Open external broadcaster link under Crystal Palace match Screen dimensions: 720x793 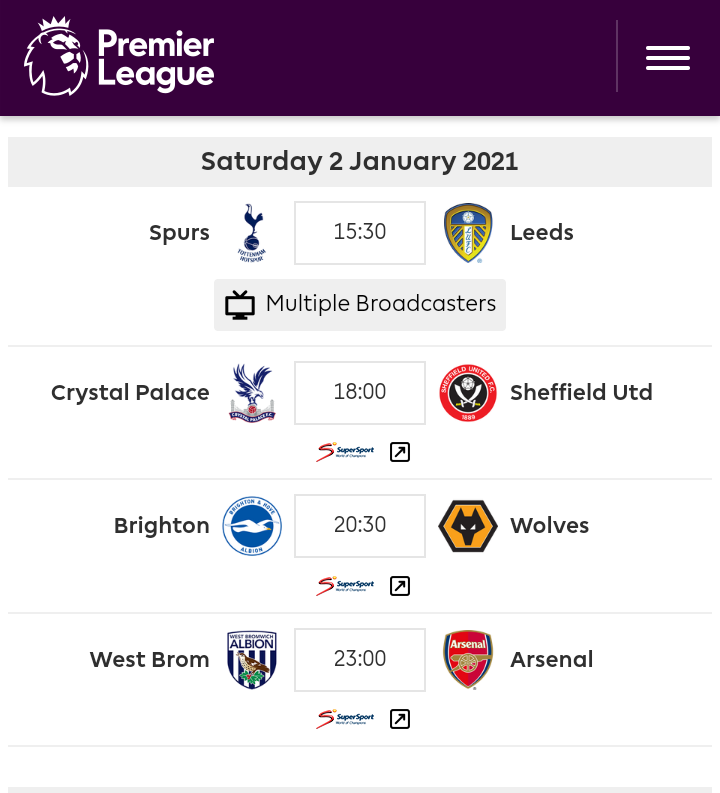(400, 452)
